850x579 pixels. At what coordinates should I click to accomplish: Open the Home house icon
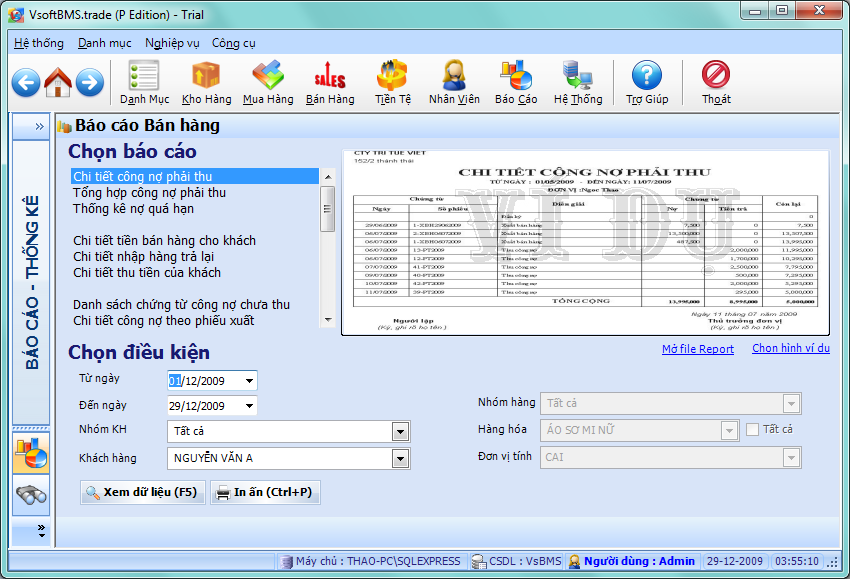[58, 82]
